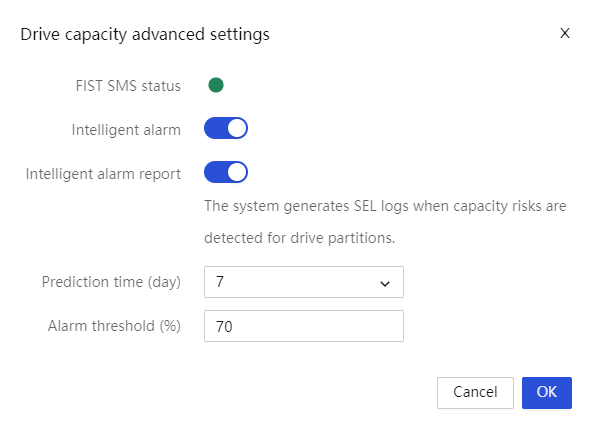This screenshot has height=432, width=593.
Task: Click the chevron arrow in Prediction time box
Action: coord(385,283)
